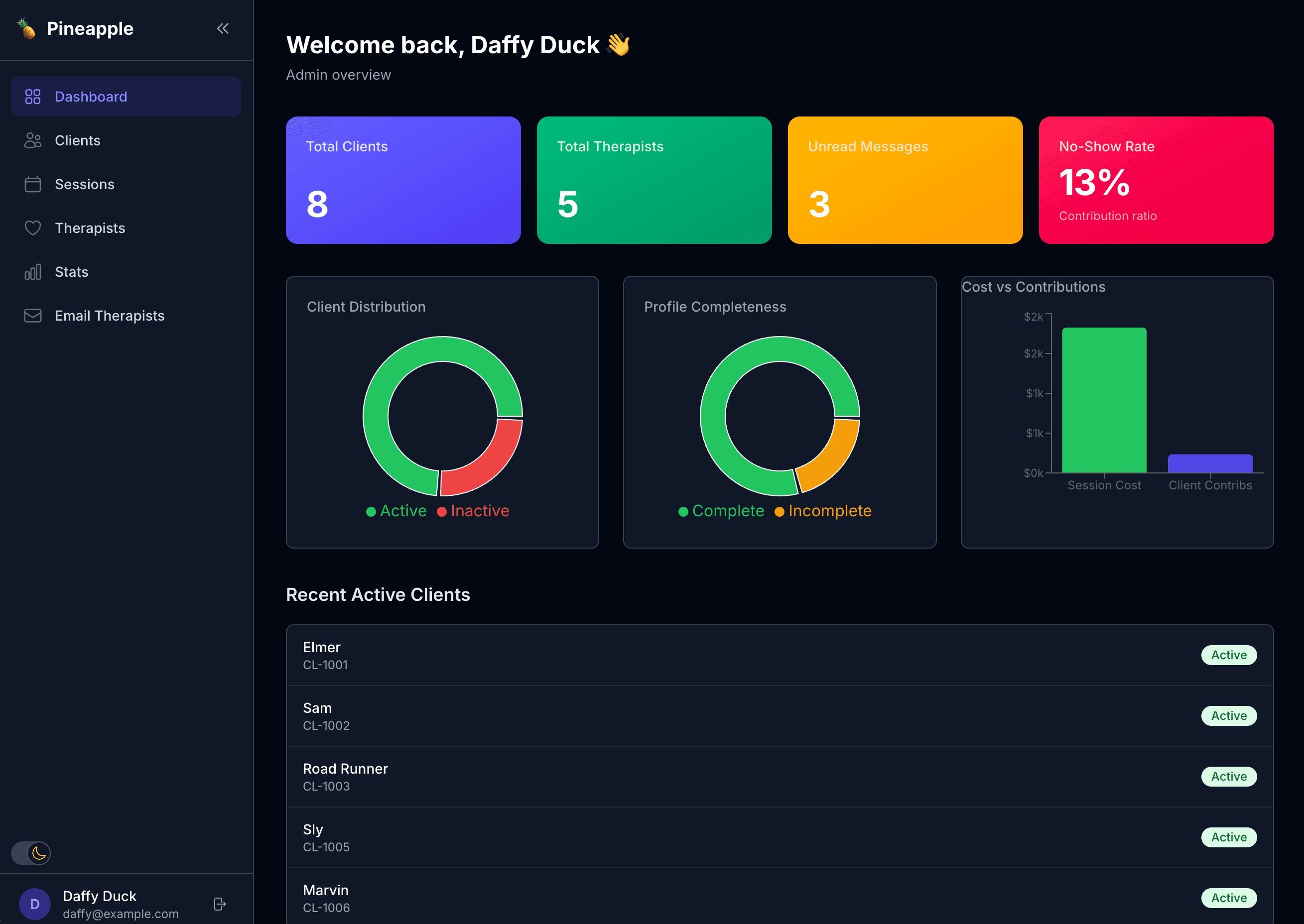
Task: Open the Sessions menu entry
Action: (84, 184)
